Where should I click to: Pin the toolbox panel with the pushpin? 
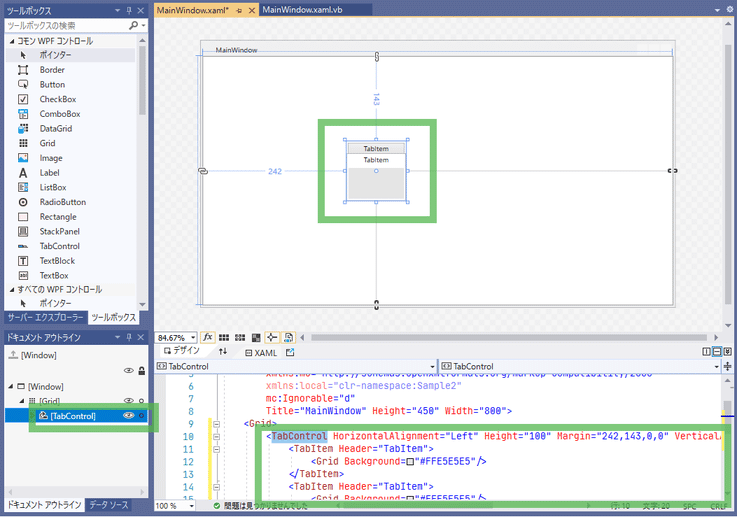pyautogui.click(x=129, y=9)
